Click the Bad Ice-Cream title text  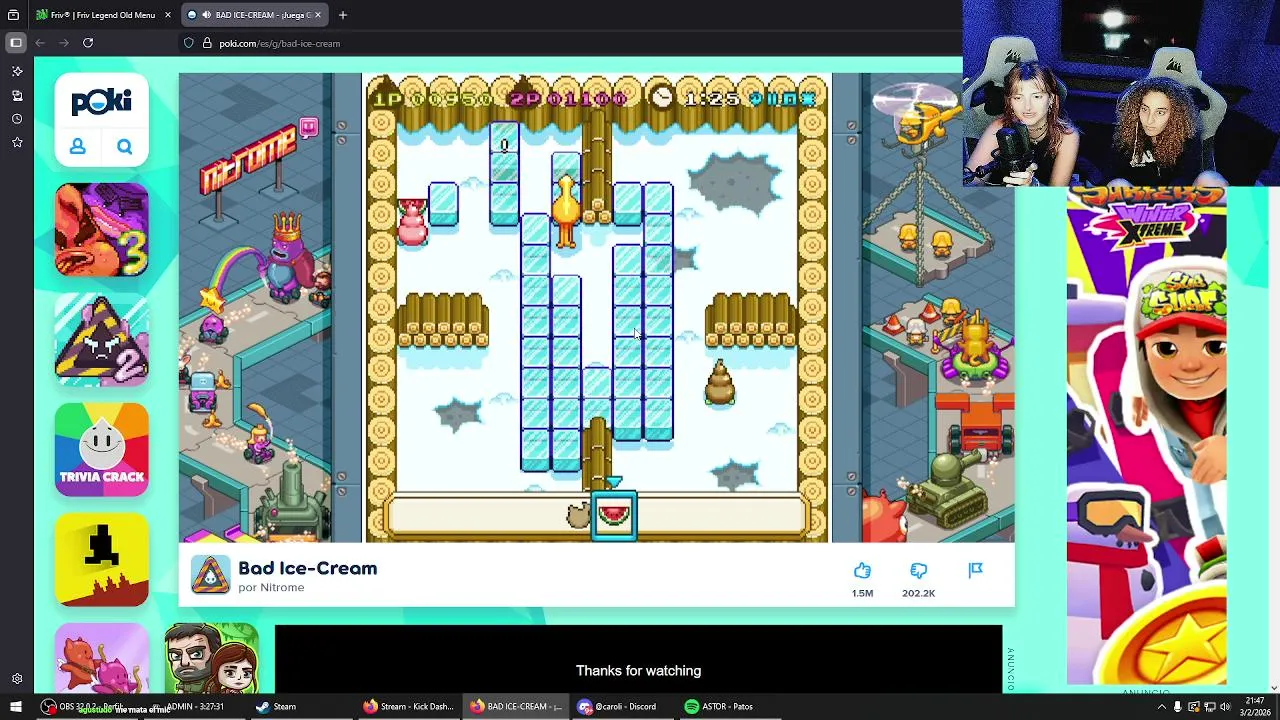[308, 568]
